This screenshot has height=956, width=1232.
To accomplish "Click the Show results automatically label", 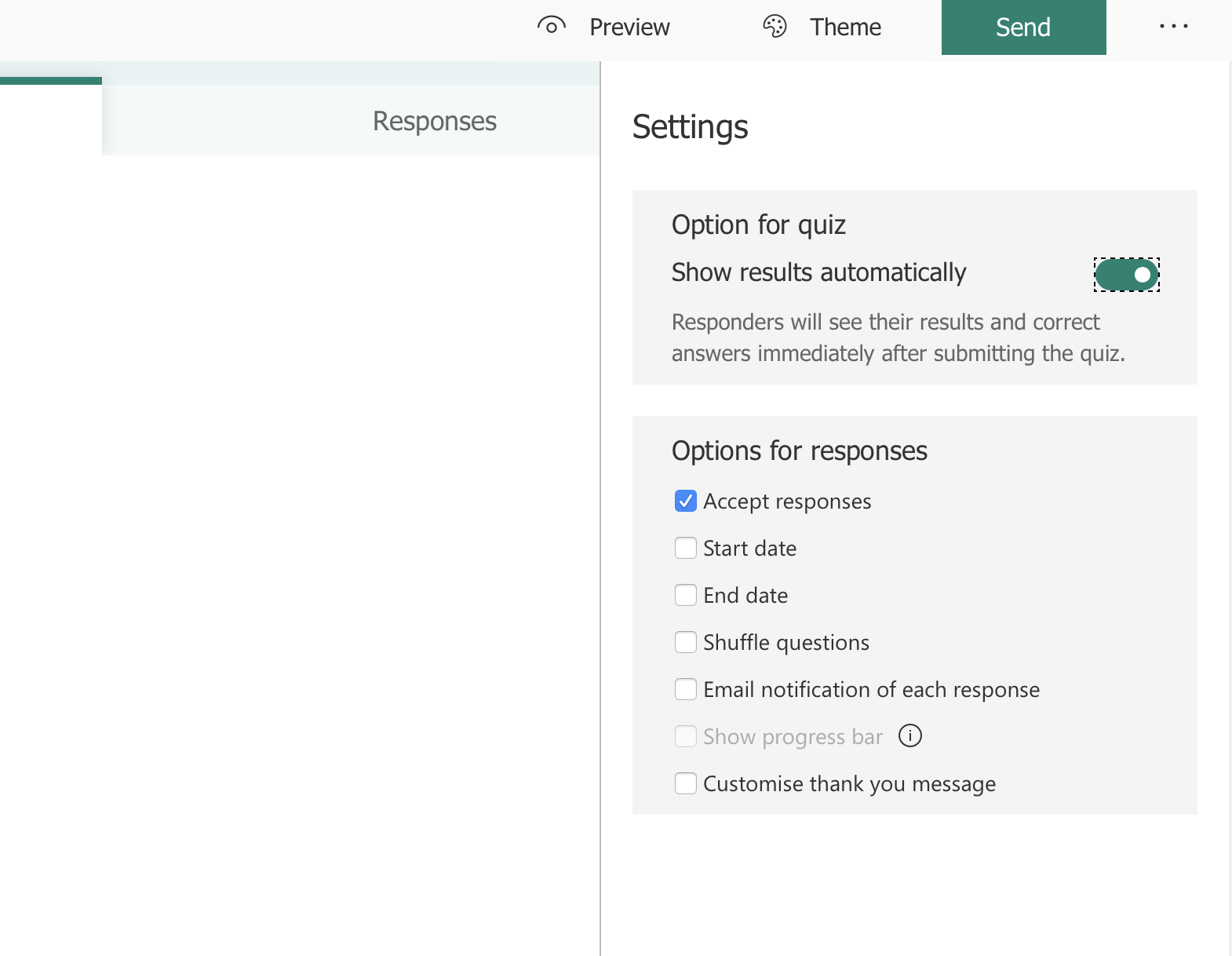I will pyautogui.click(x=818, y=272).
